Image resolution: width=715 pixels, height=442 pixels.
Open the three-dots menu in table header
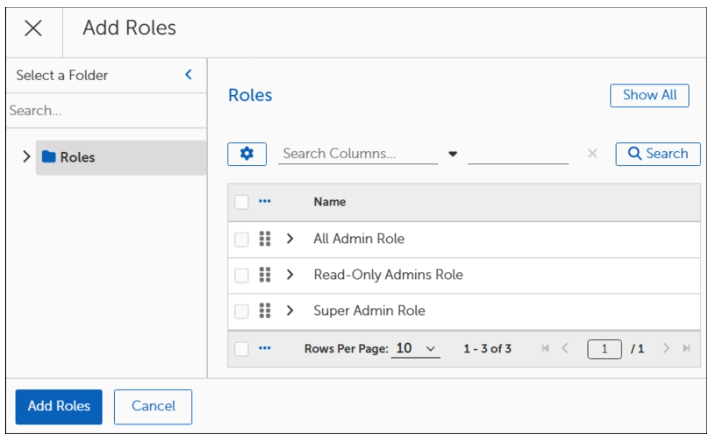point(265,202)
